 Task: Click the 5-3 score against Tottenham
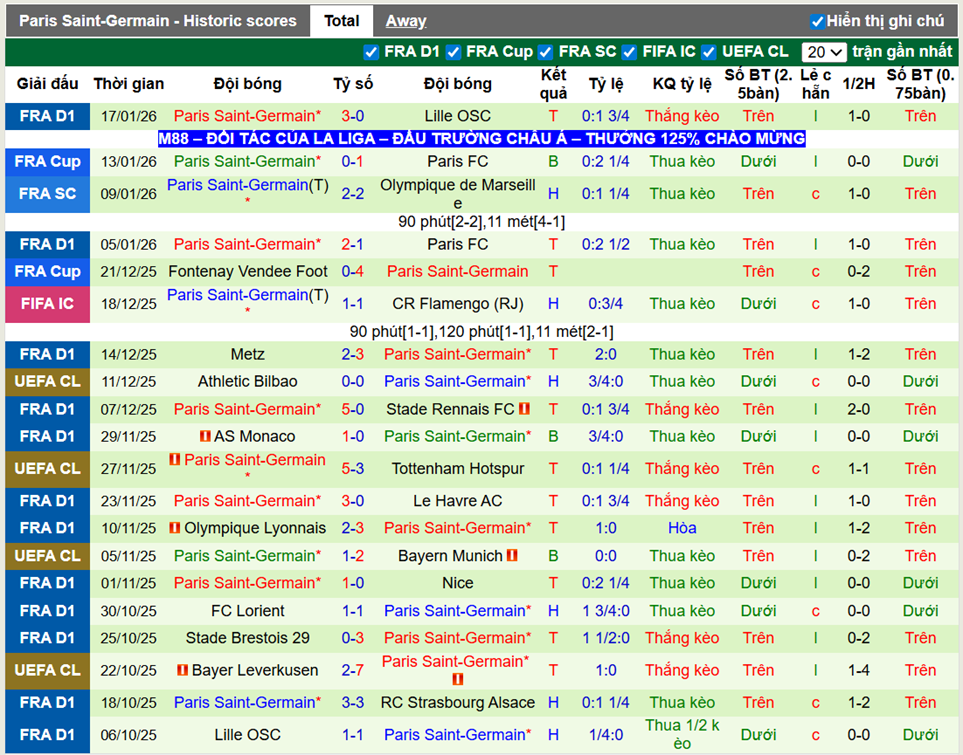pos(353,469)
